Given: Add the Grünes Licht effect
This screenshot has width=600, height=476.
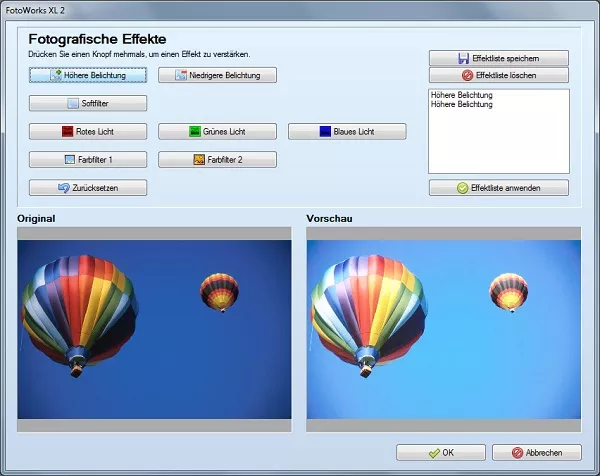Looking at the screenshot, I should pyautogui.click(x=217, y=132).
